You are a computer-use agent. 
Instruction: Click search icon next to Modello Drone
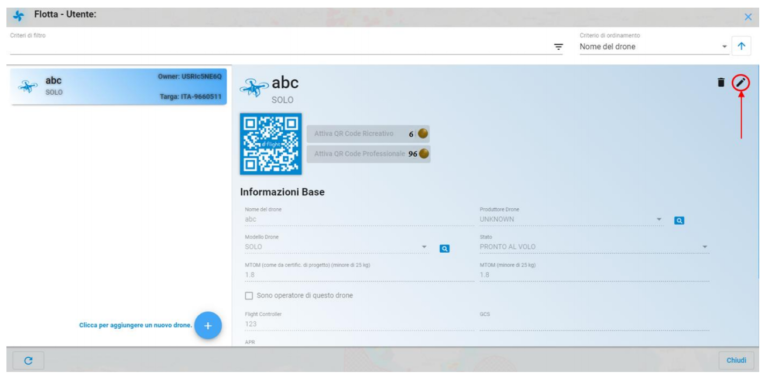[444, 249]
